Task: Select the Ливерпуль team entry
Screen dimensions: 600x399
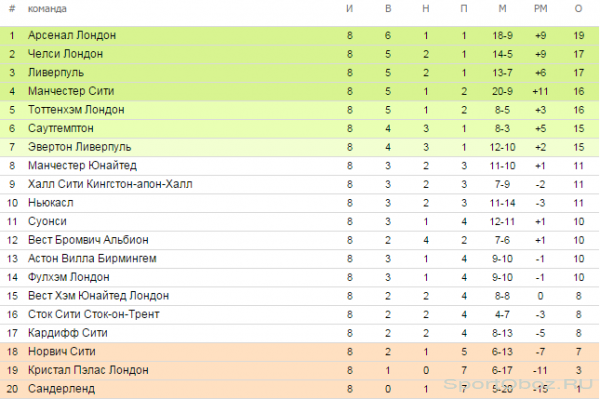Action: tap(55, 73)
